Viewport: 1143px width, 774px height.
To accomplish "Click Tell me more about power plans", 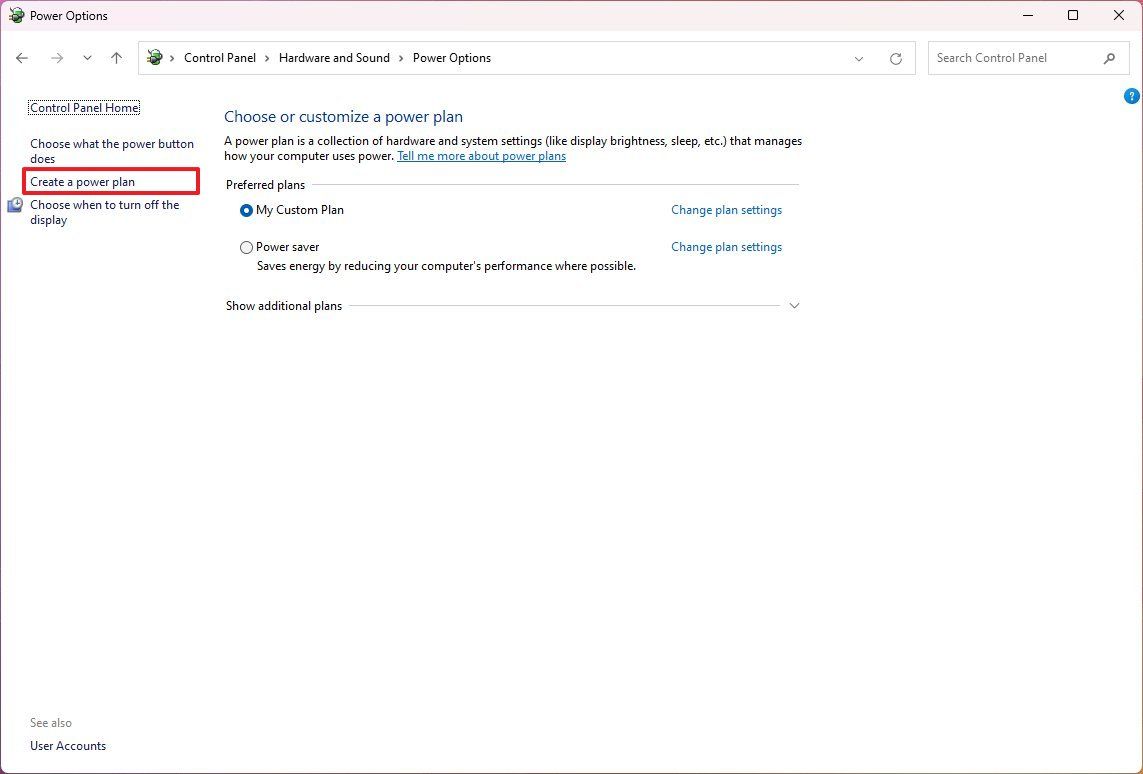I will pyautogui.click(x=481, y=156).
